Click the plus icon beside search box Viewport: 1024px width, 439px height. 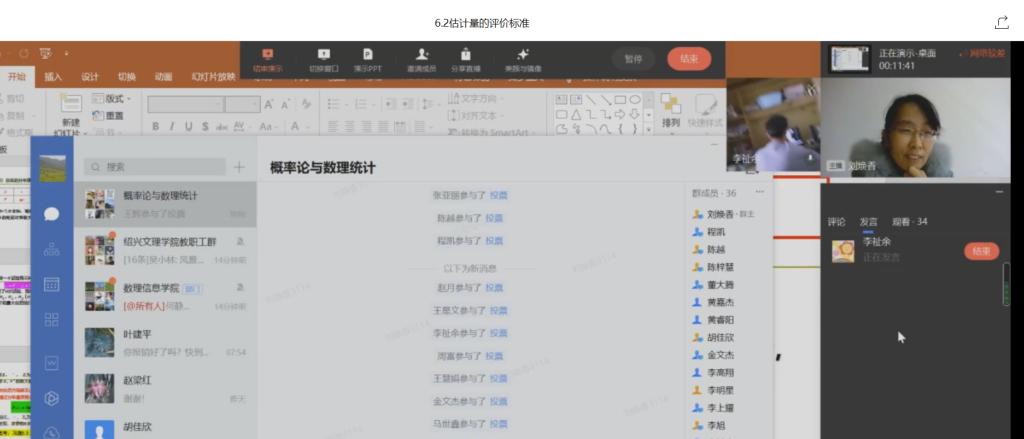tap(239, 167)
